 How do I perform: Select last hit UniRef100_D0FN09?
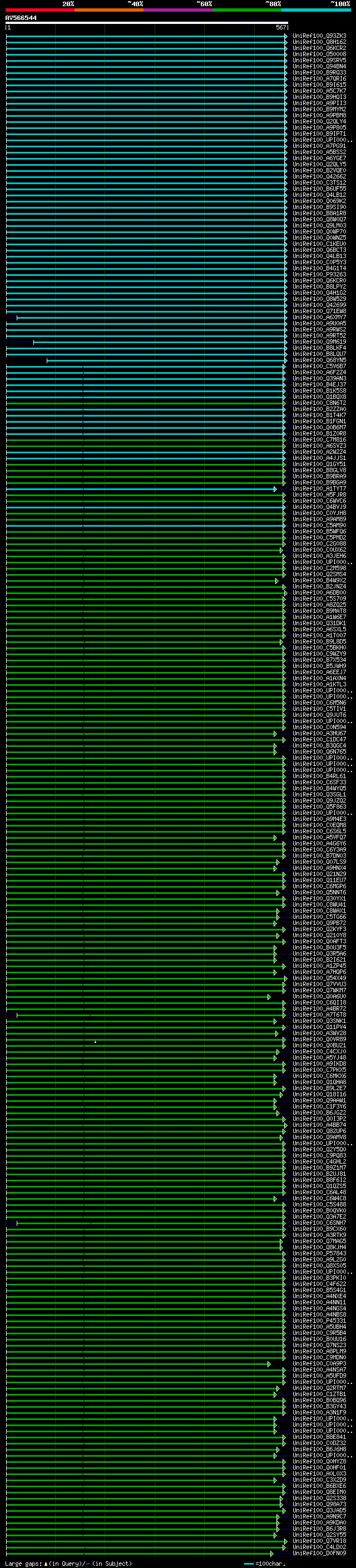coord(319,1553)
